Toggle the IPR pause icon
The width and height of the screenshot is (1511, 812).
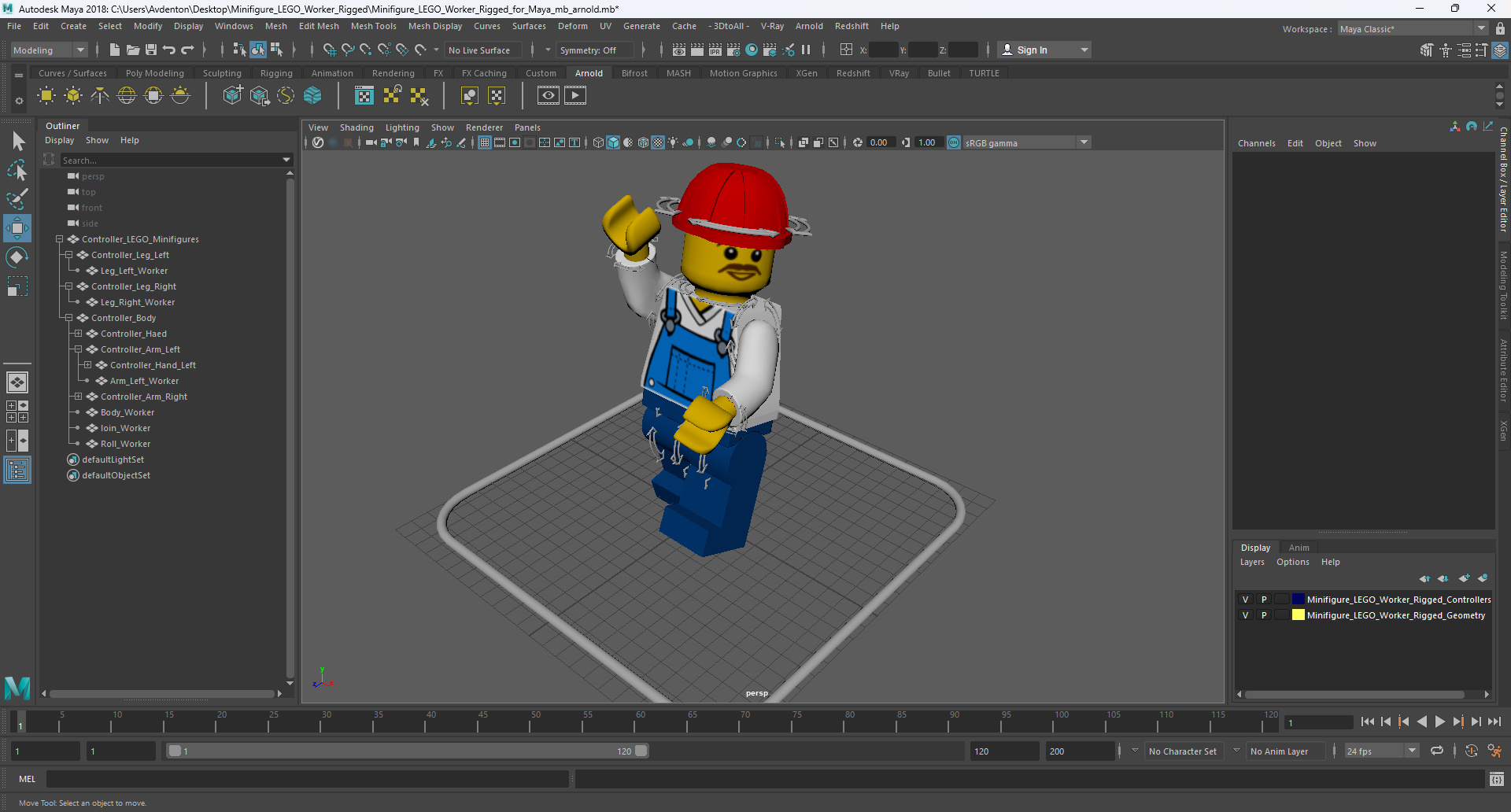tap(806, 50)
